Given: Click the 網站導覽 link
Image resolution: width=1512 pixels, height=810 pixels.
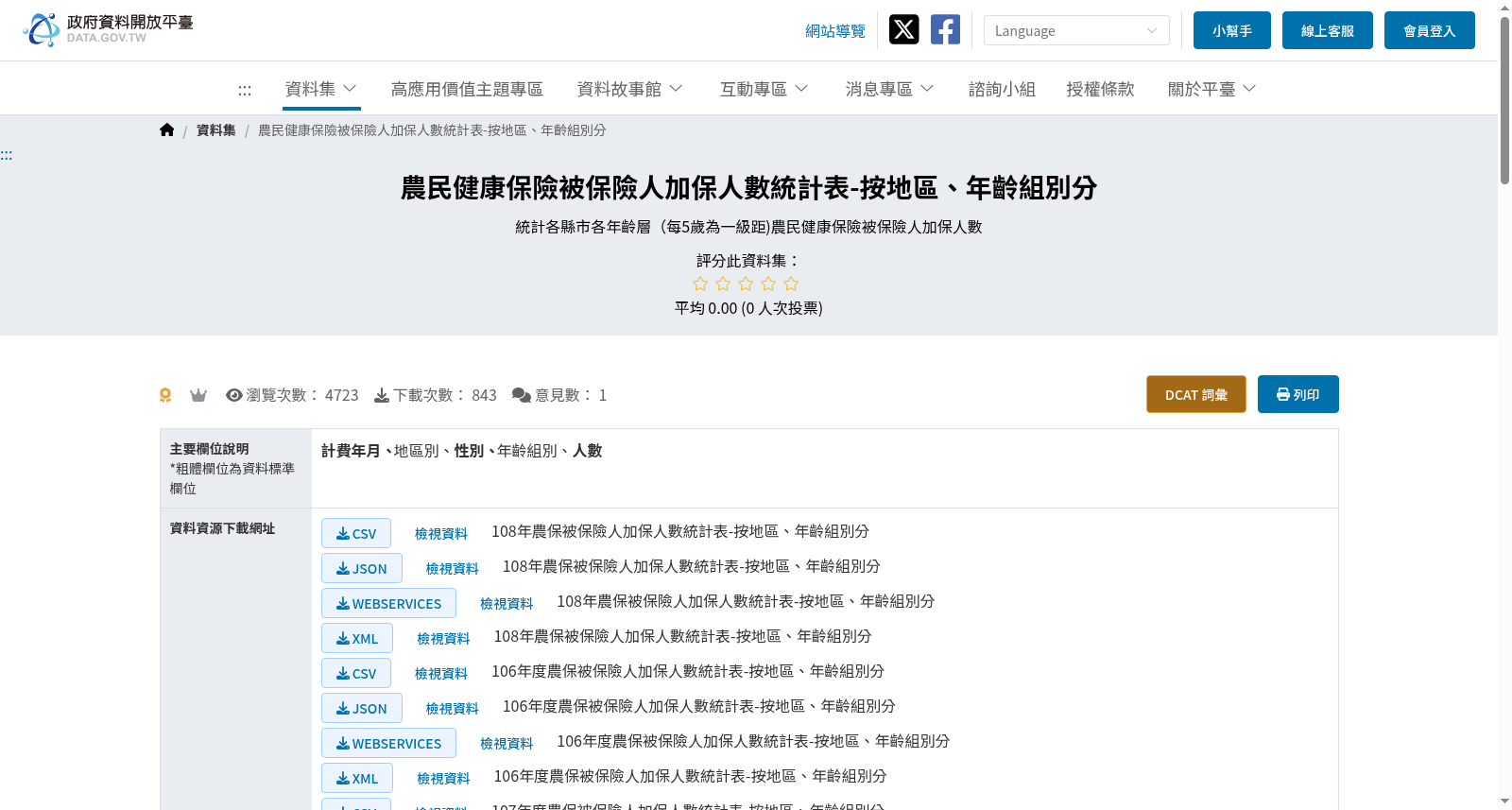Looking at the screenshot, I should 835,31.
